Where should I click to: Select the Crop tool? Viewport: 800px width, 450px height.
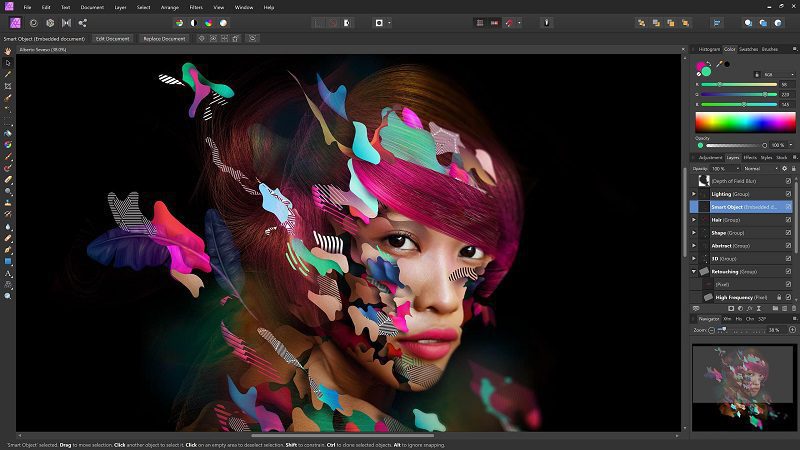point(8,86)
